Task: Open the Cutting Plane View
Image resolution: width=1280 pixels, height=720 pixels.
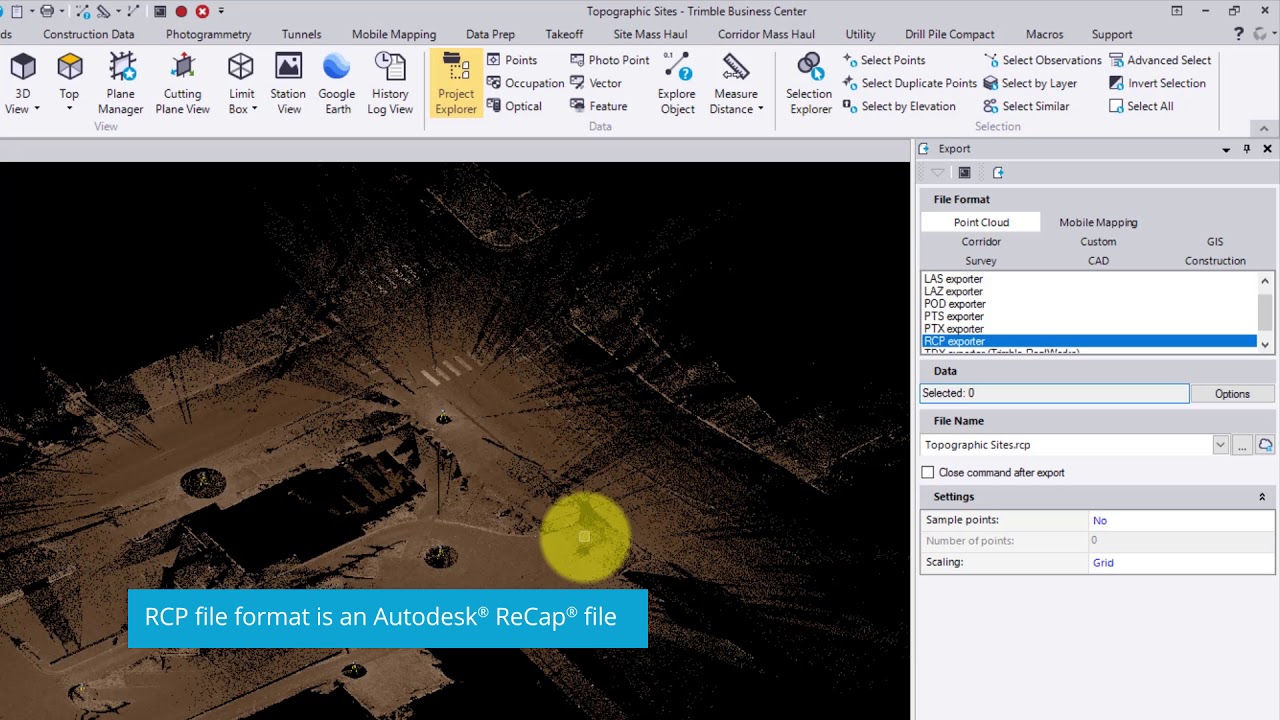Action: pos(182,84)
